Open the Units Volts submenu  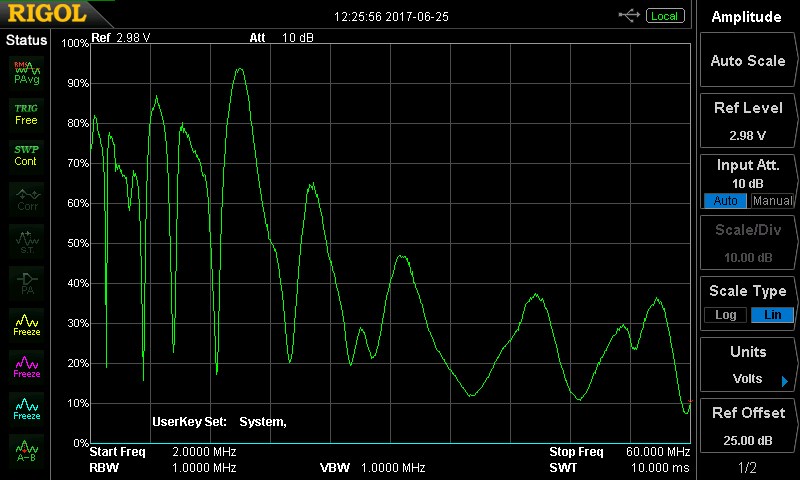pyautogui.click(x=747, y=365)
